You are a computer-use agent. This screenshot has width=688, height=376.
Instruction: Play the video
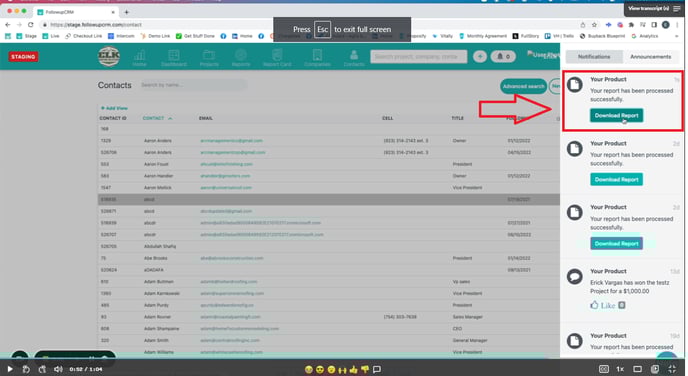click(10, 369)
